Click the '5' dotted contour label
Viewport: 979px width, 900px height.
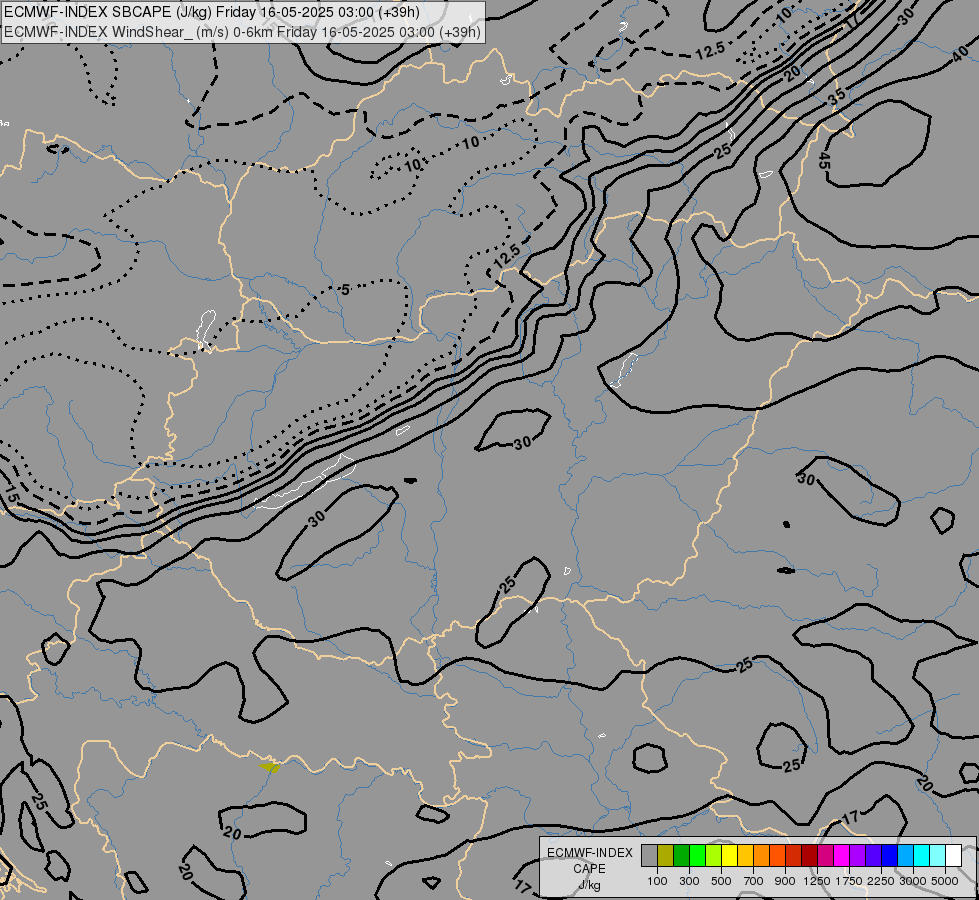point(345,289)
